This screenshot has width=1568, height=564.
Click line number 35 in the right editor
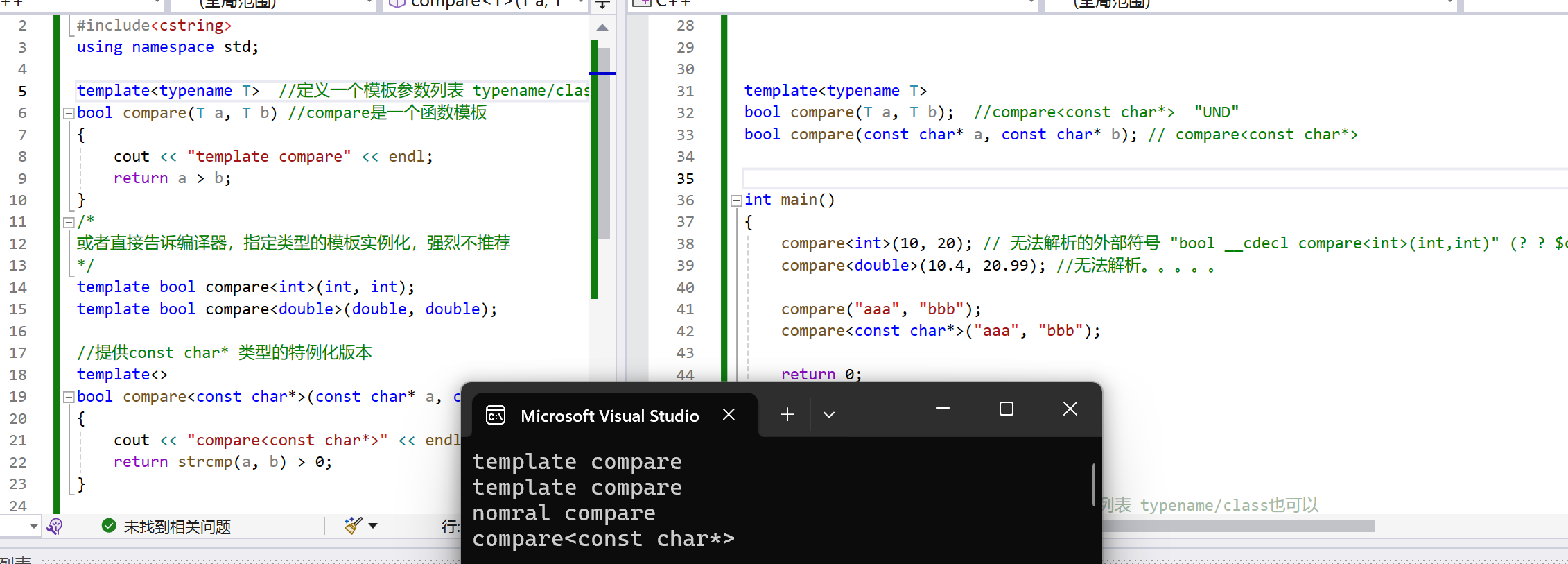(685, 179)
